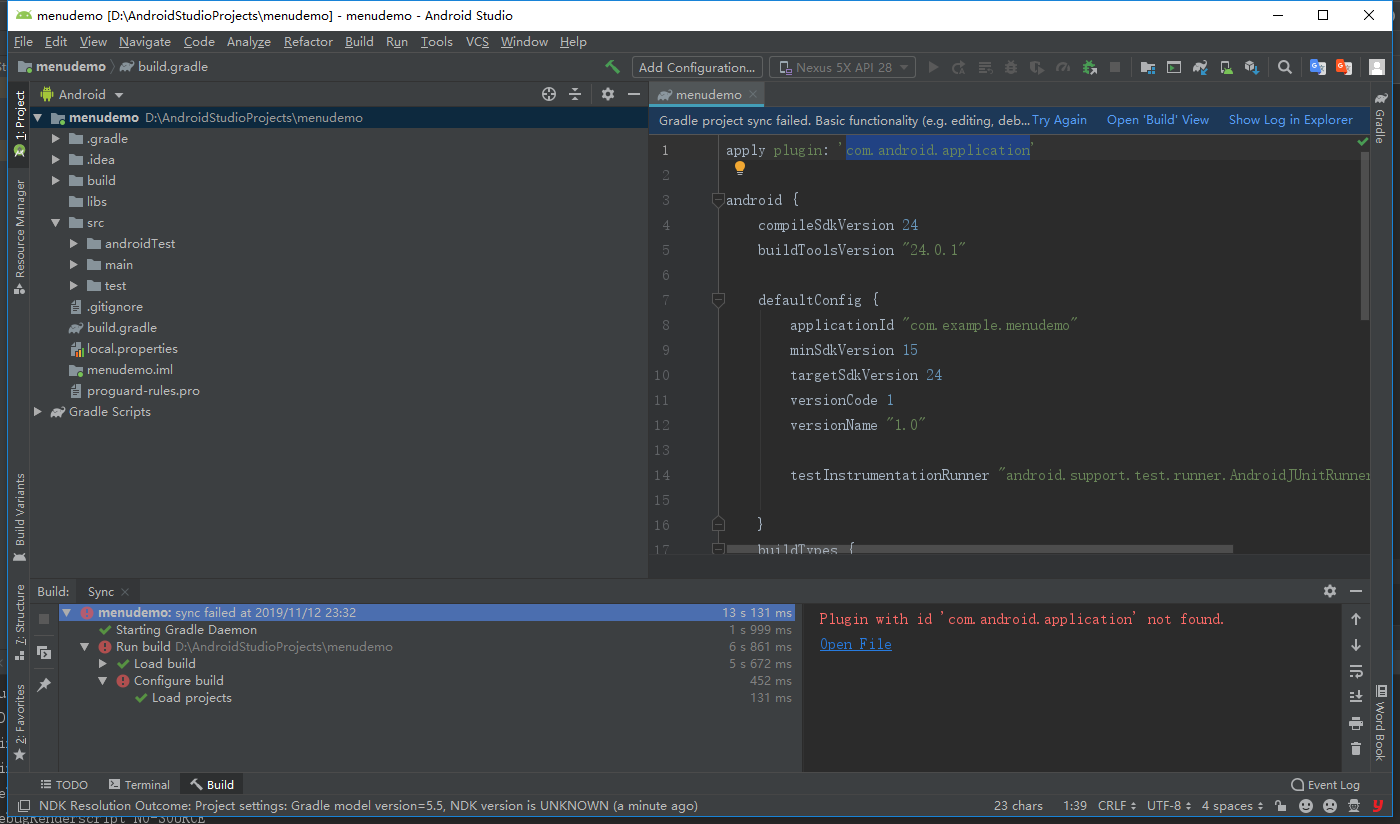1400x824 pixels.
Task: Open the Resource Manager side panel
Action: point(20,237)
